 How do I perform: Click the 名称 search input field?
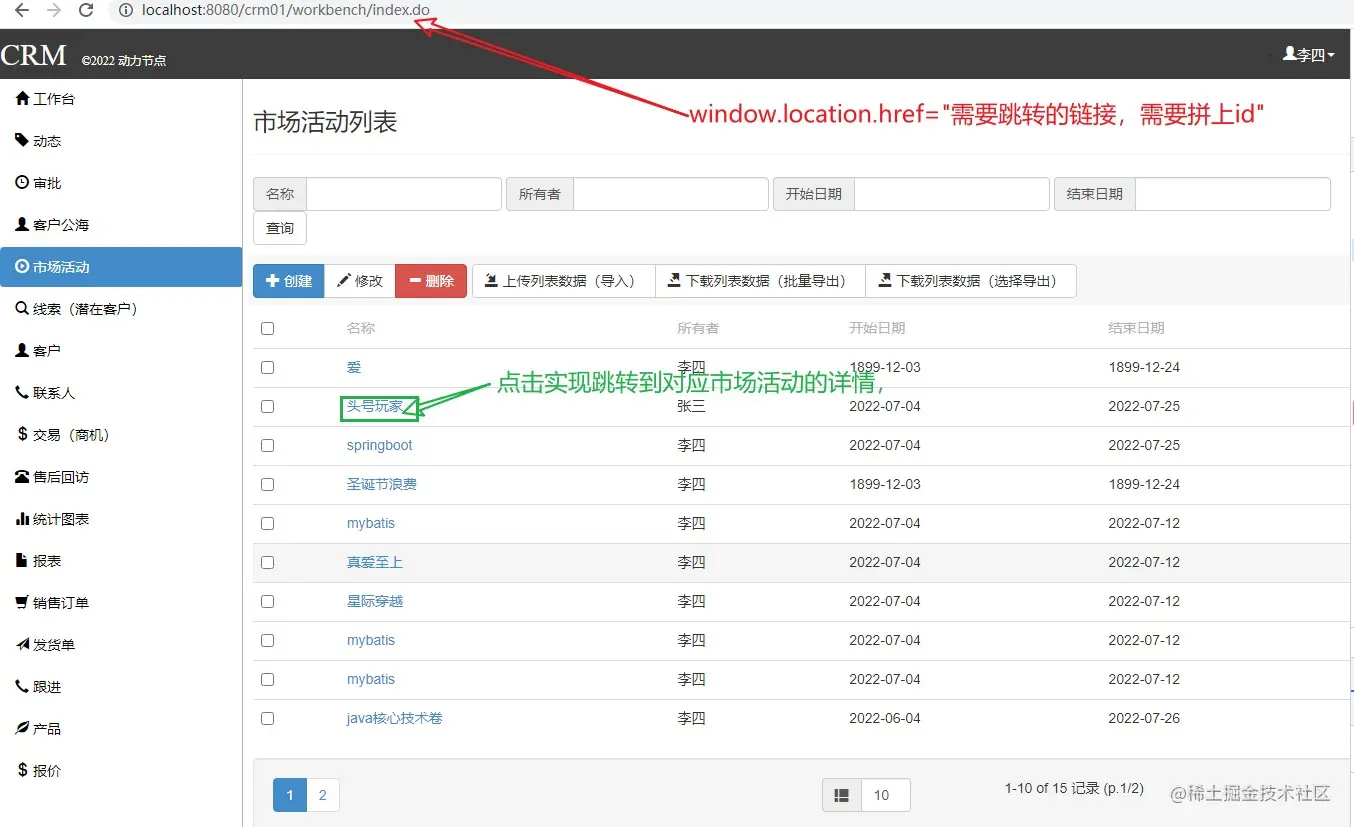(404, 194)
